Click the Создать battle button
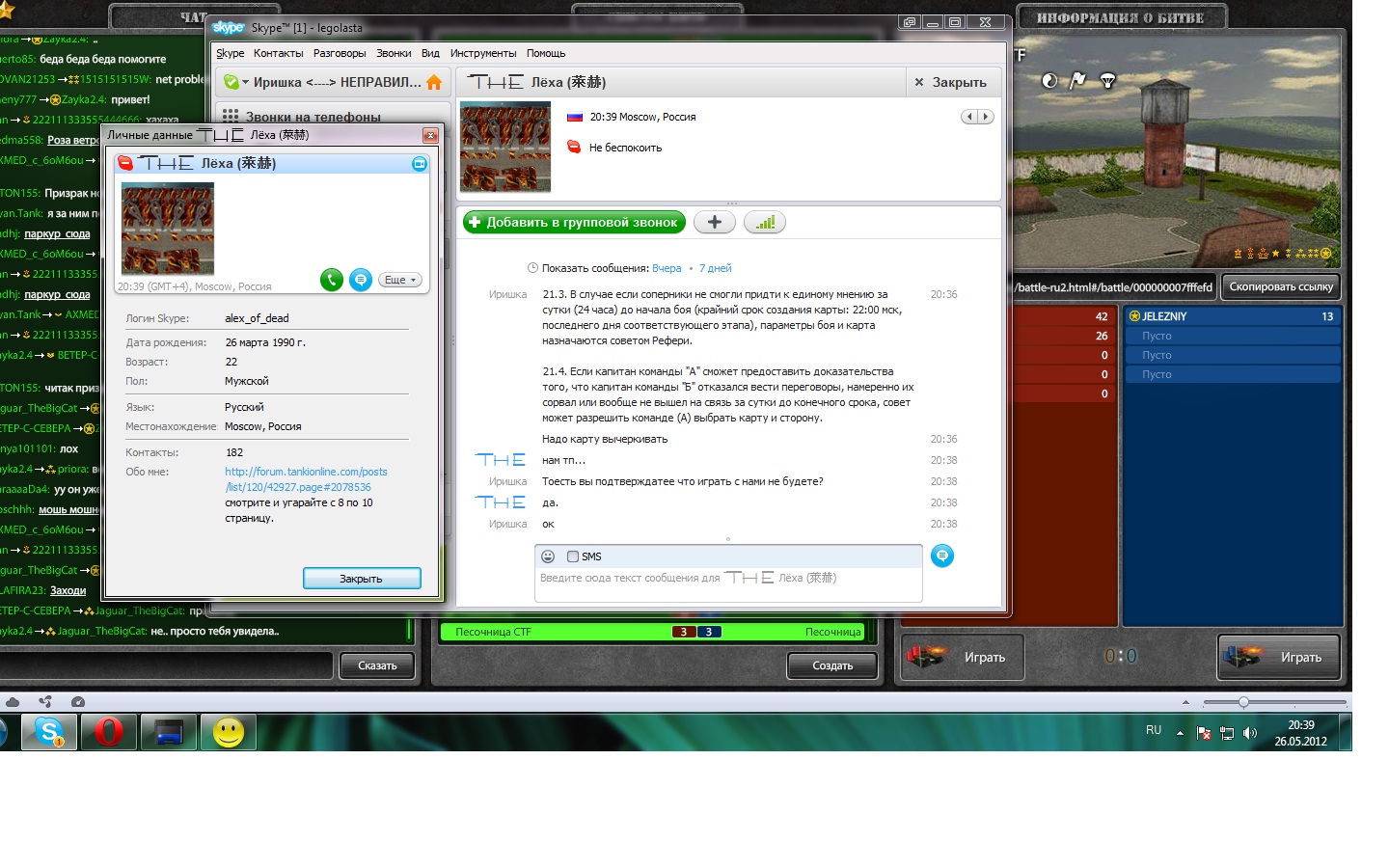This screenshot has width=1389, height=868. [x=832, y=665]
